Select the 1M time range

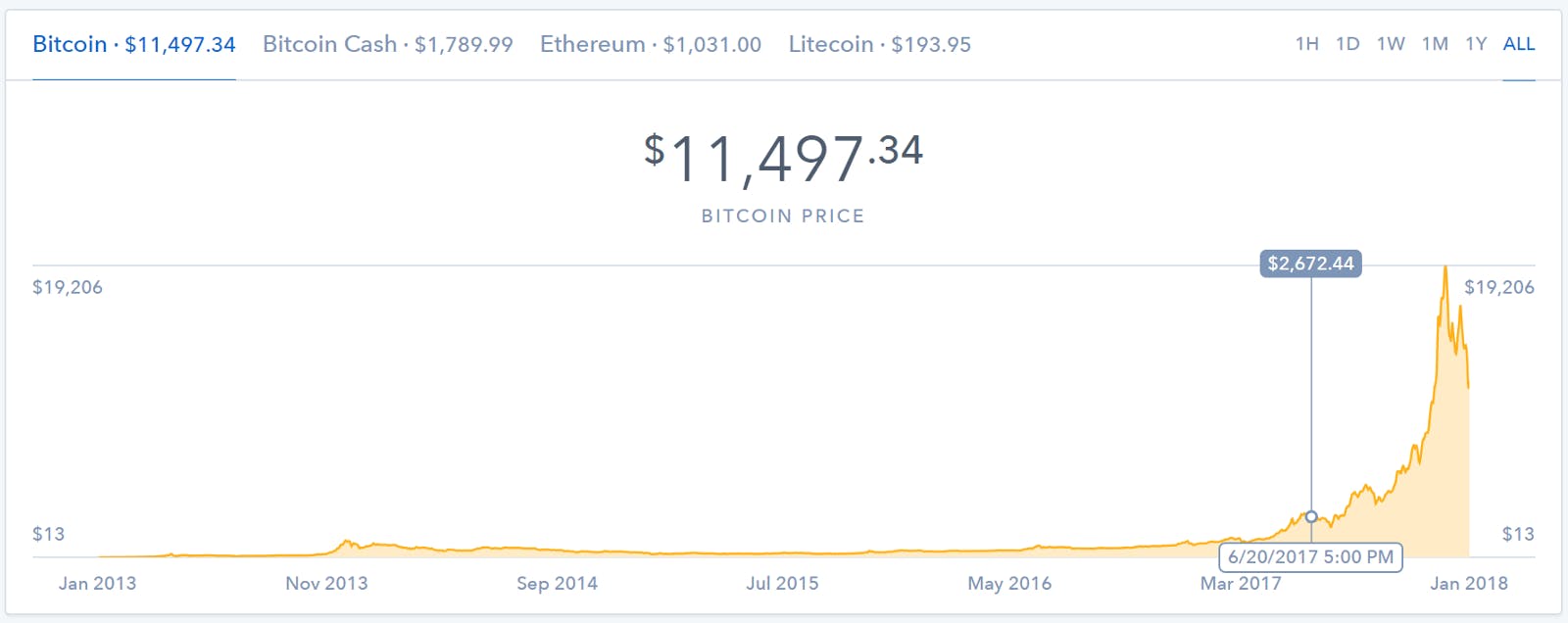coord(1435,43)
